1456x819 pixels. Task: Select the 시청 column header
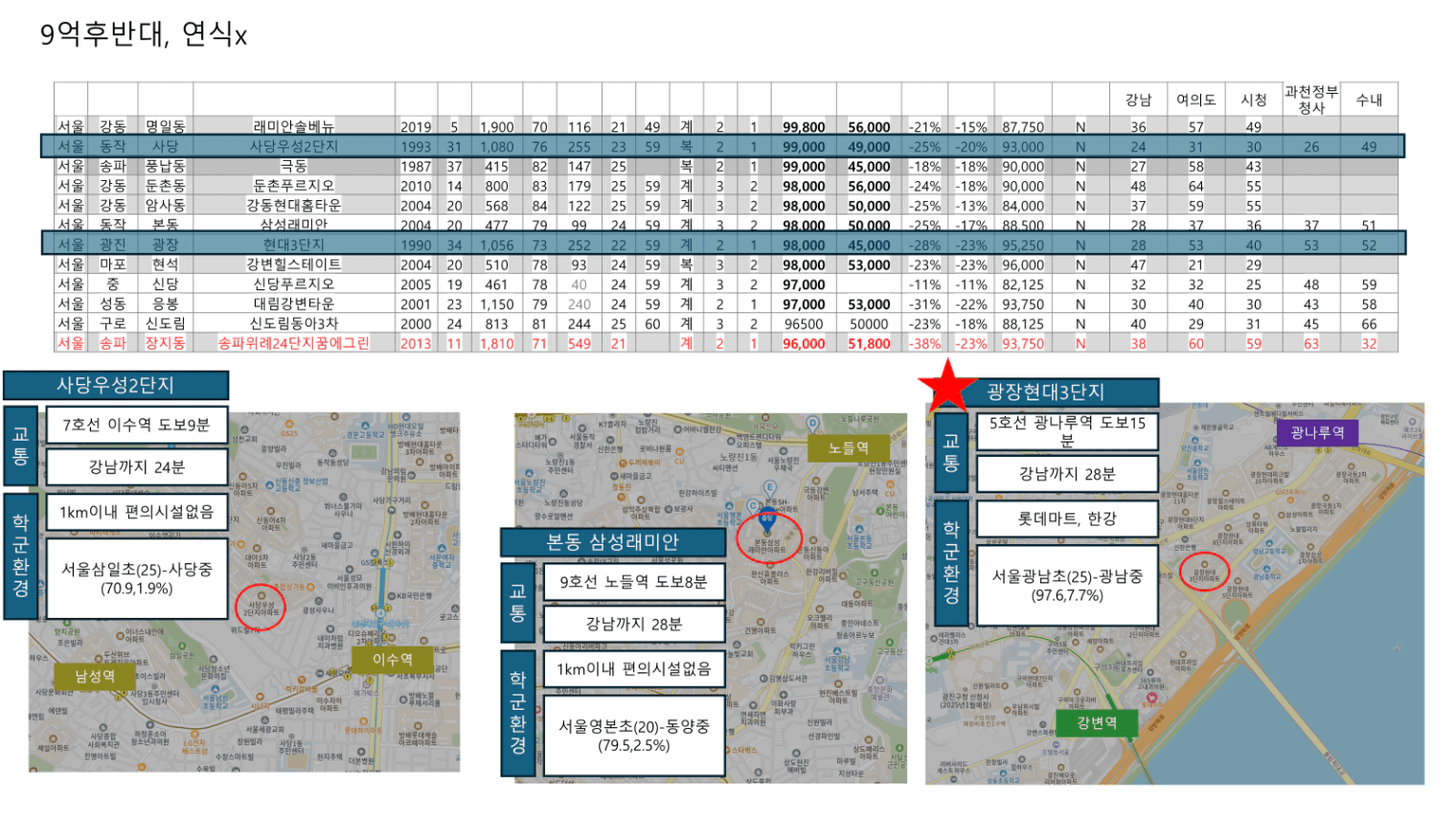click(x=1254, y=100)
